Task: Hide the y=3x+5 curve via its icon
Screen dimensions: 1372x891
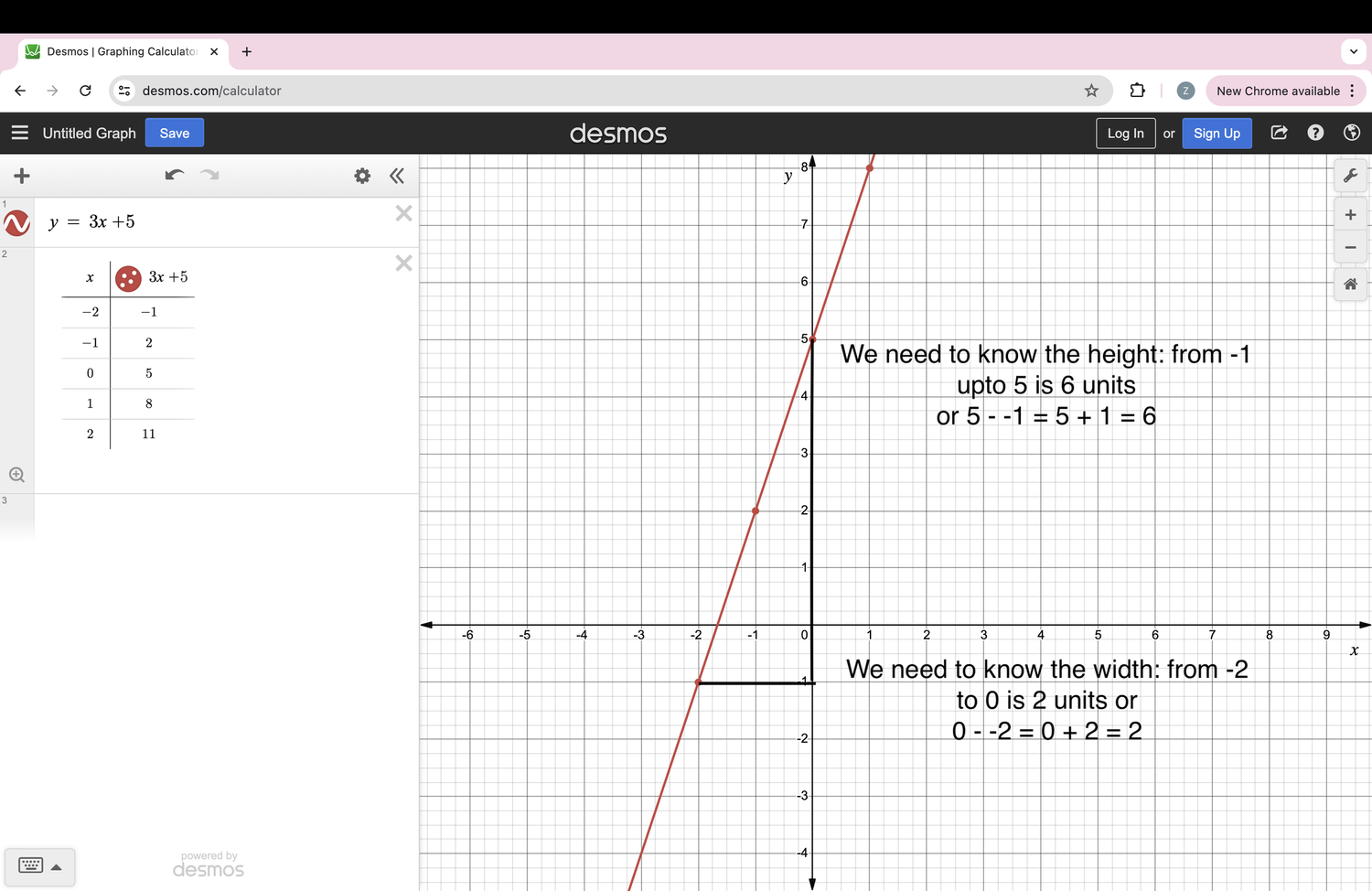Action: click(16, 221)
